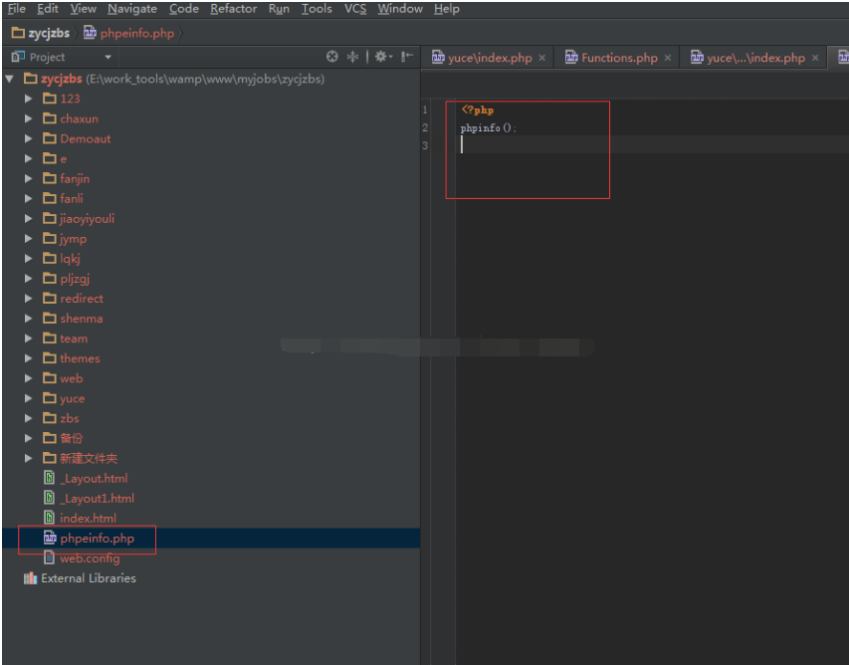Expand the chaxun folder
Viewport: 849px width, 665px height.
coord(28,119)
